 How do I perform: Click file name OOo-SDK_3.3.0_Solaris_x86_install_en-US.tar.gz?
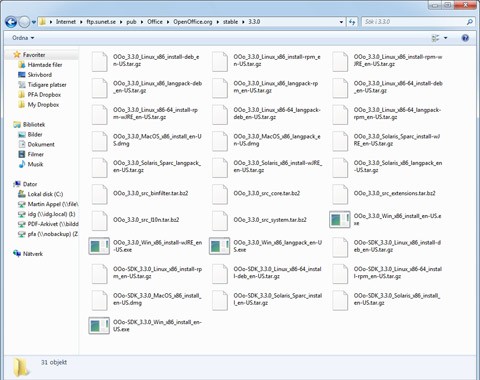pos(397,299)
